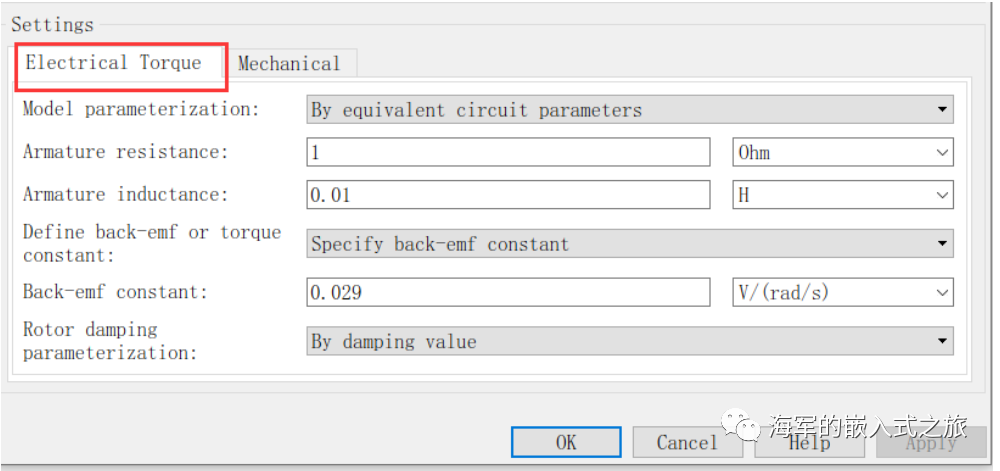1000x471 pixels.
Task: Open the Ohm unit dropdown
Action: pos(842,152)
